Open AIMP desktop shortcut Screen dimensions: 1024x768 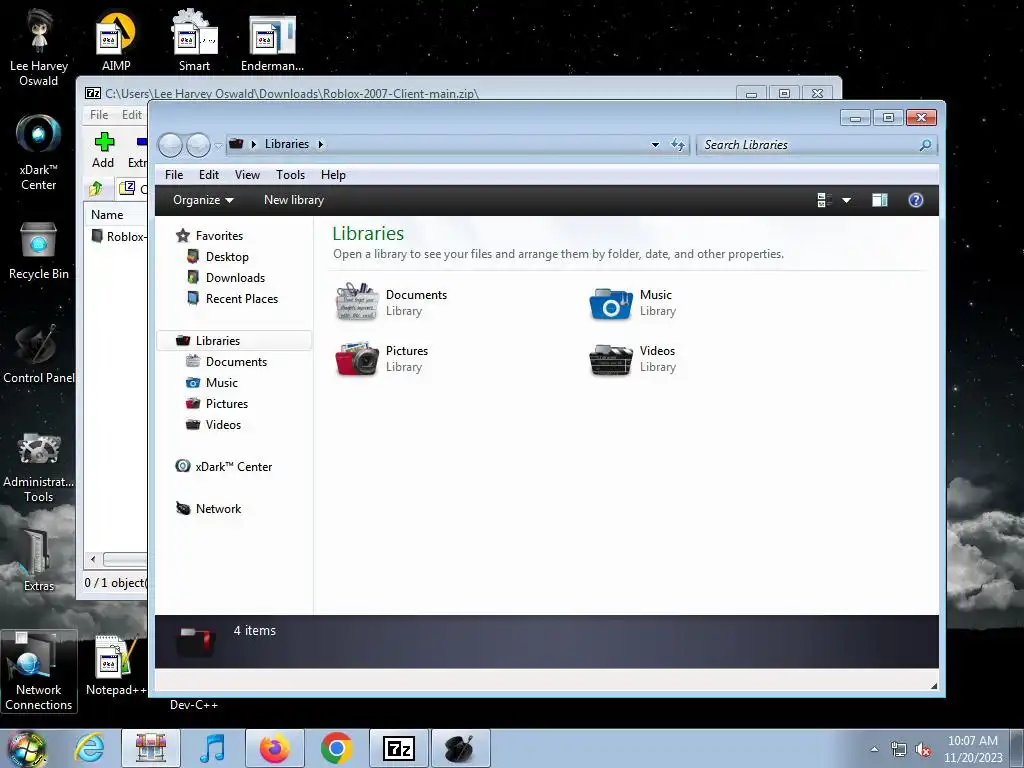116,40
